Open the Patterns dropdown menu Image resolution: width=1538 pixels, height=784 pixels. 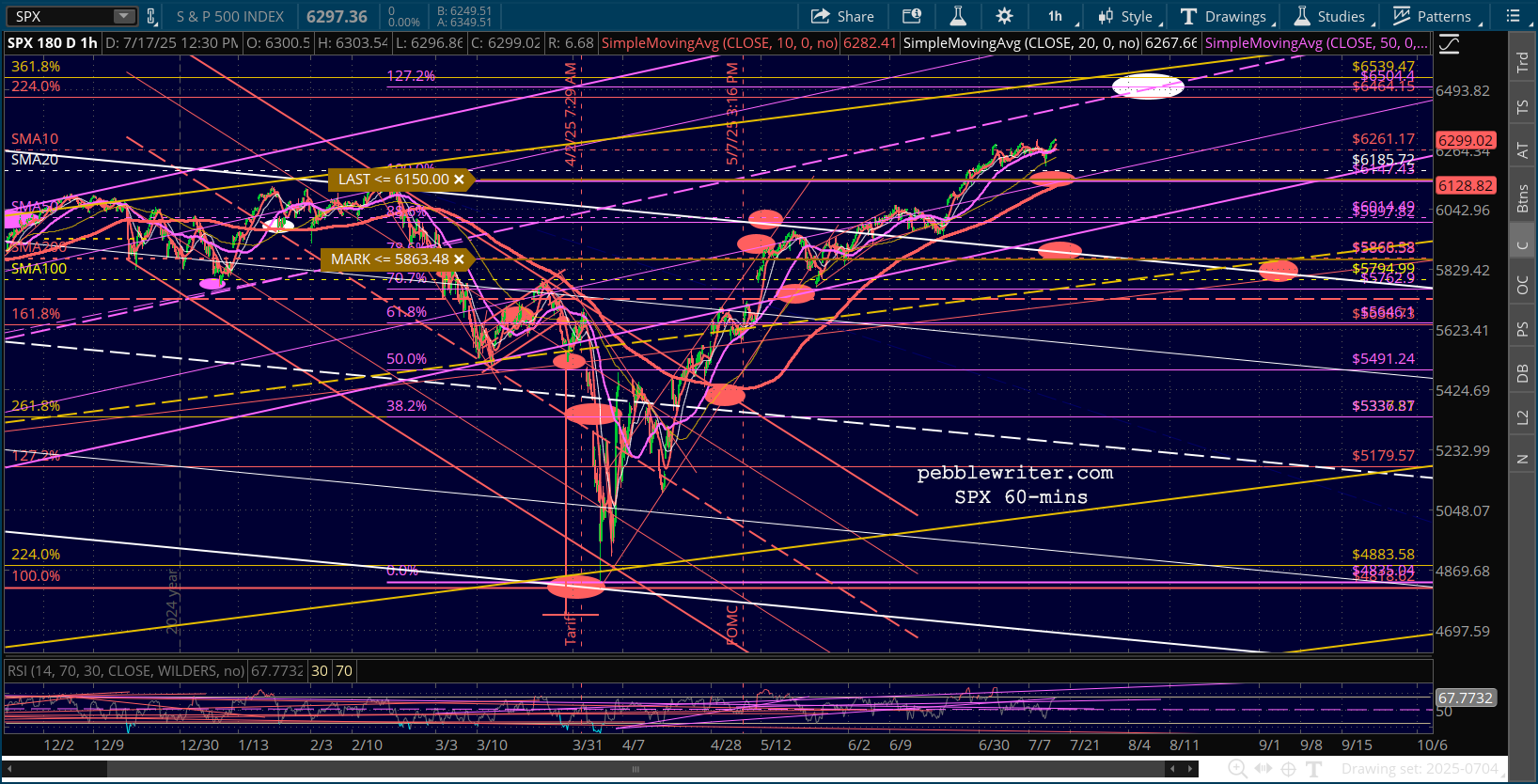[1436, 16]
